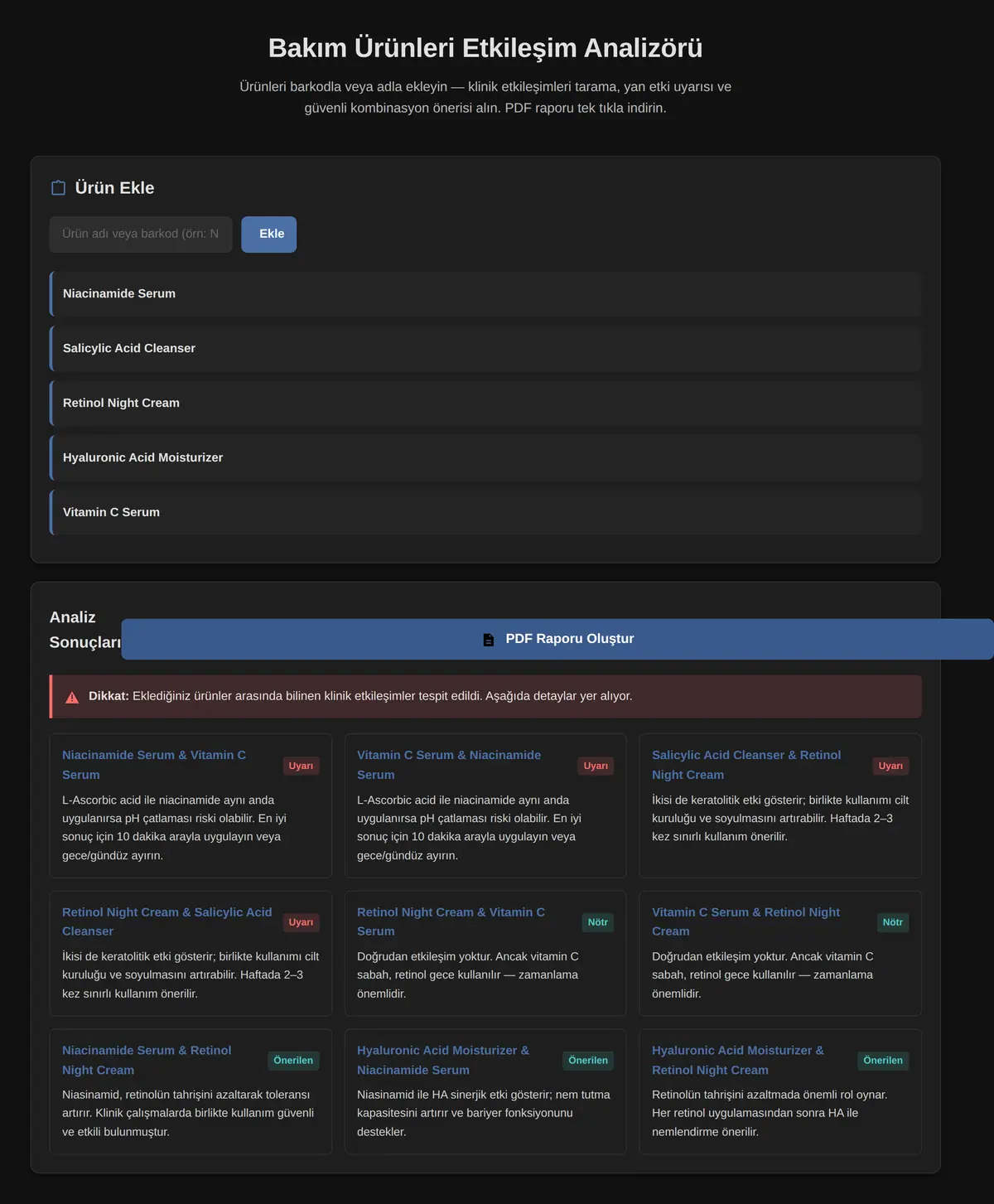Open Salicylic Acid Cleanser & Retinol Night Cream title
Viewport: 994px width, 1204px height.
[x=746, y=765]
